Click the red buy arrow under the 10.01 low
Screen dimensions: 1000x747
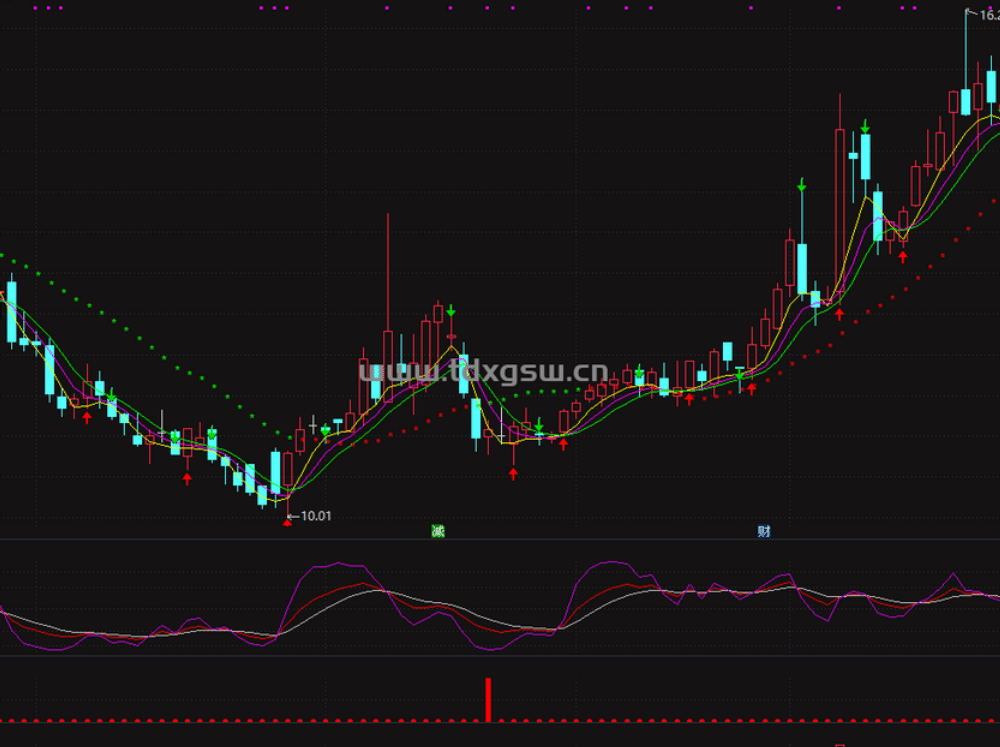click(287, 523)
